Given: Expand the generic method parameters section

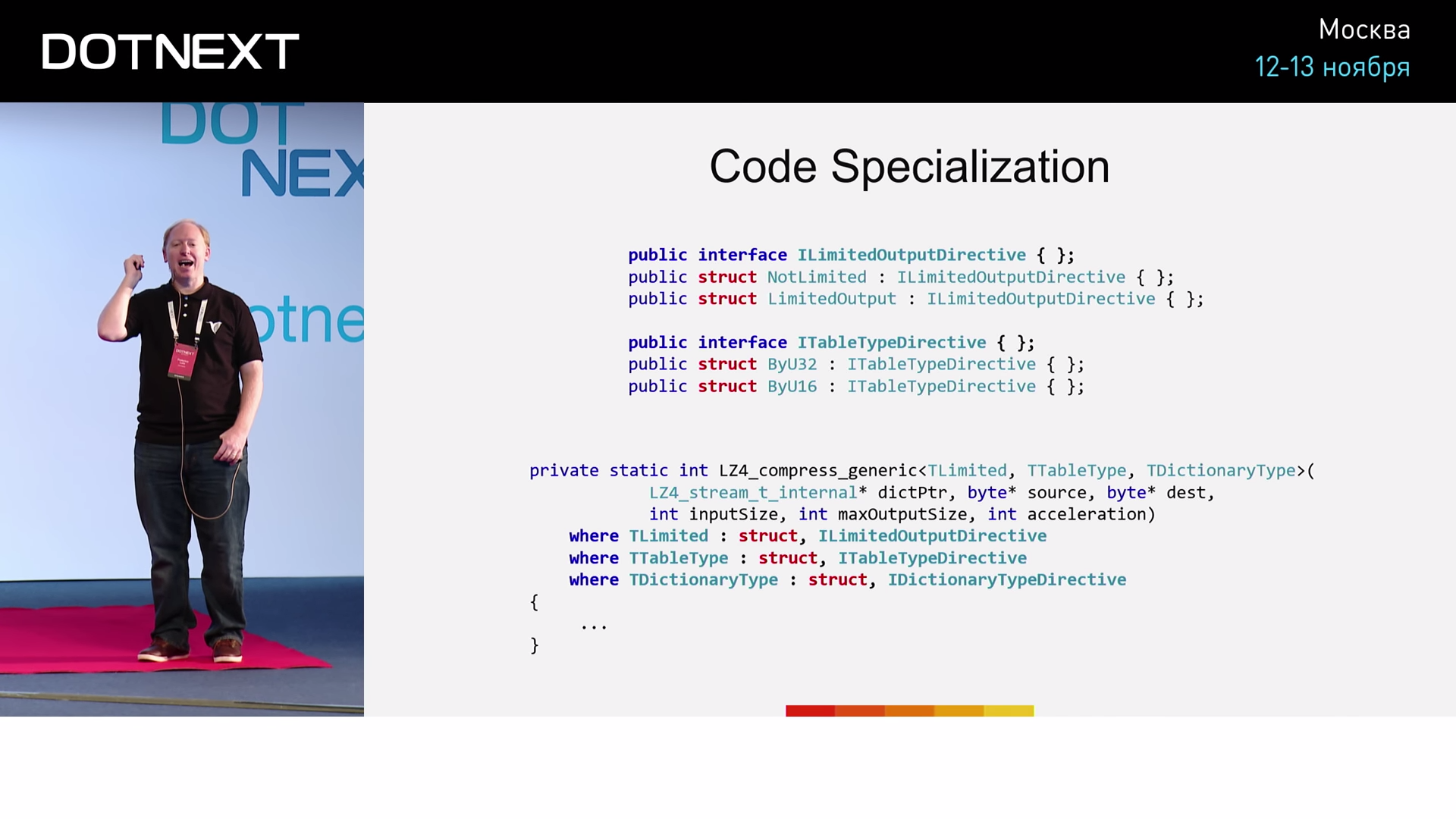Looking at the screenshot, I should (1109, 470).
